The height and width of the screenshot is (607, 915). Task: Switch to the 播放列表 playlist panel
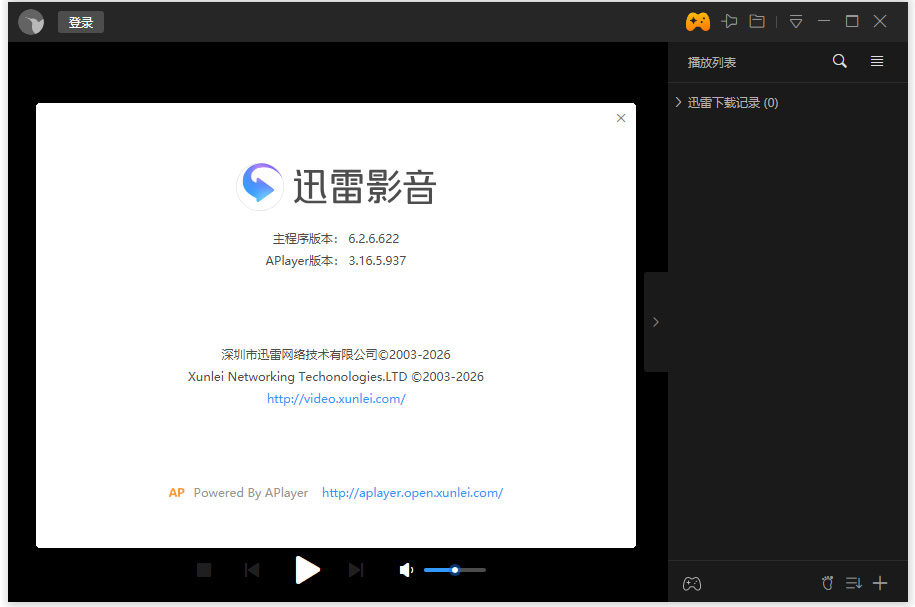tap(711, 61)
